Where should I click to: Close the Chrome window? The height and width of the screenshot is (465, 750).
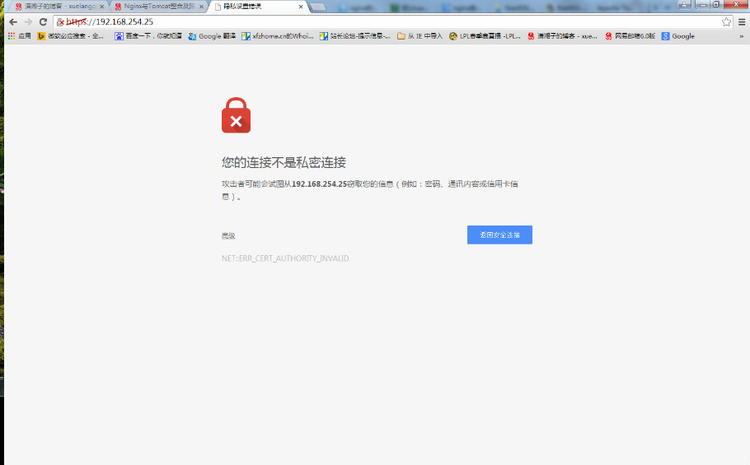point(736,4)
